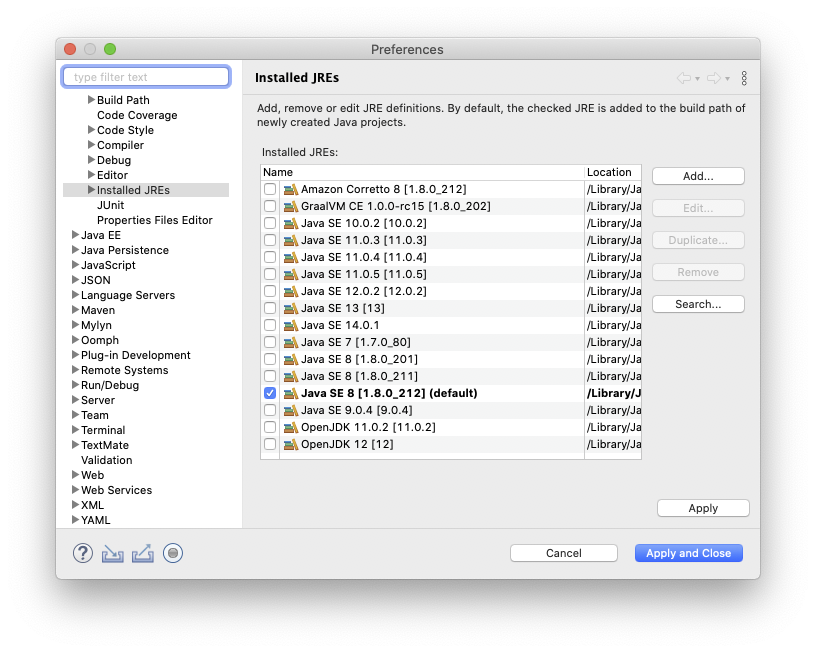Select JUnit preference page

coord(110,205)
